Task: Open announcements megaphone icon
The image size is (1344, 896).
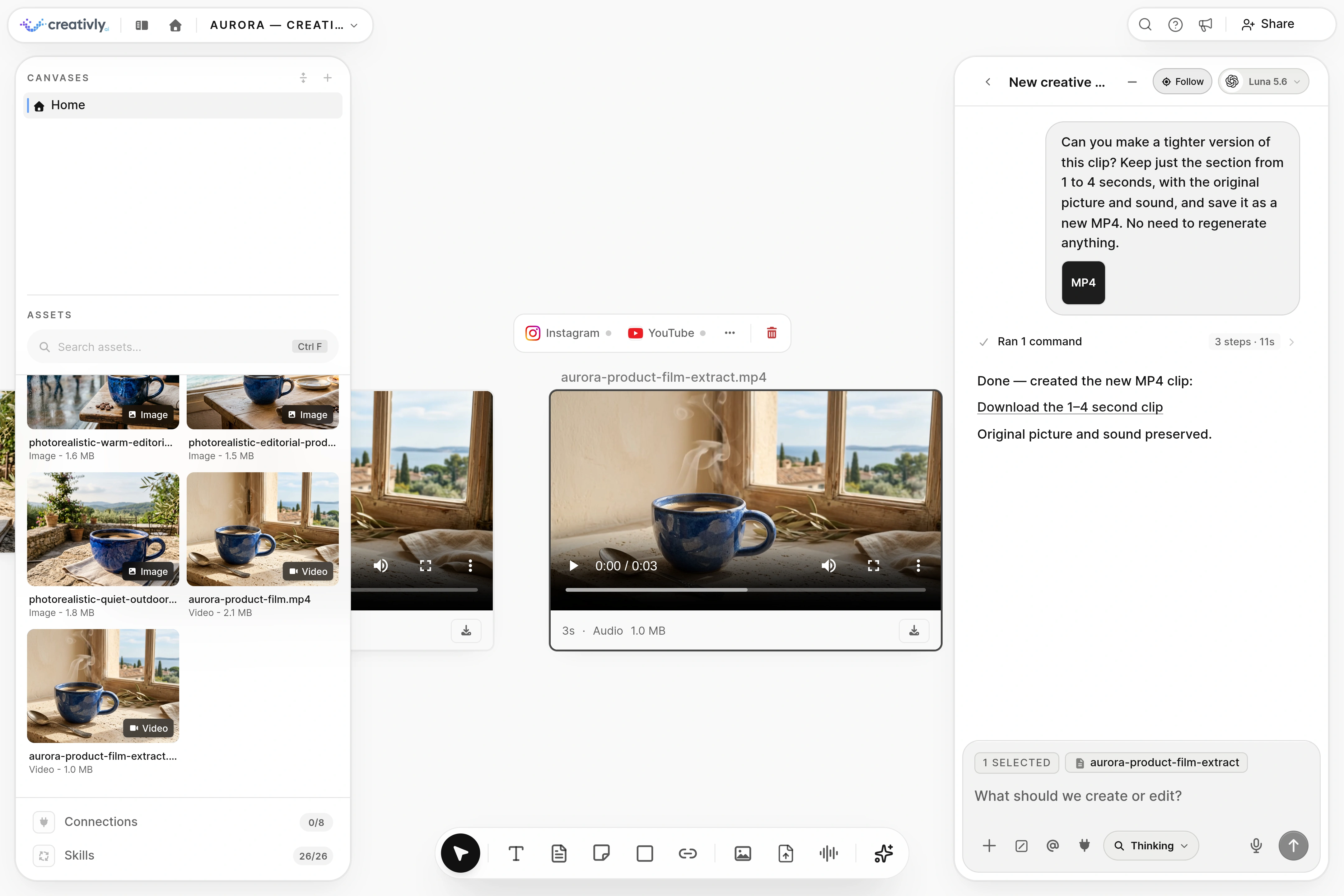Action: point(1205,25)
